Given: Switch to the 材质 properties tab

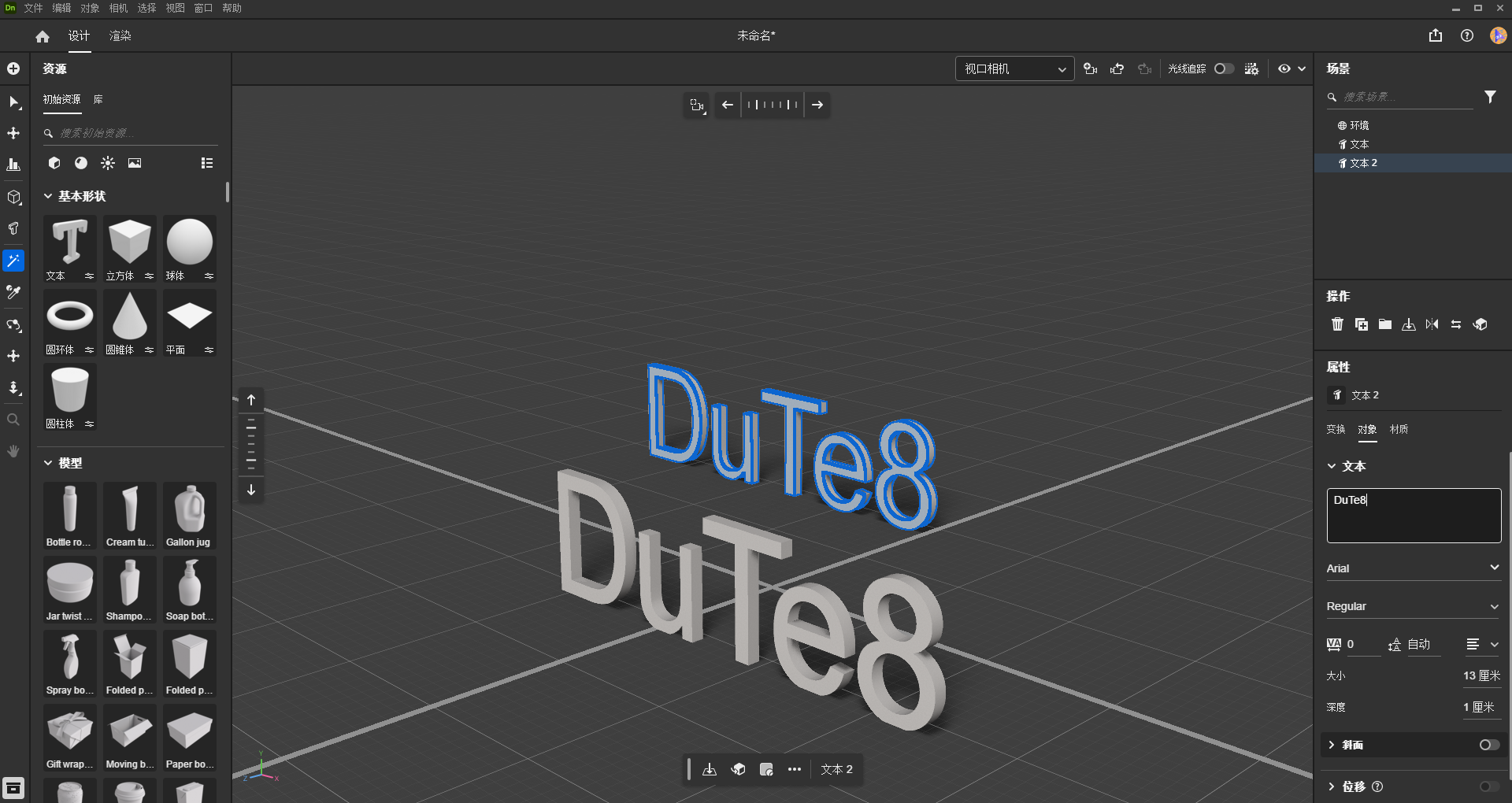Looking at the screenshot, I should 1399,429.
